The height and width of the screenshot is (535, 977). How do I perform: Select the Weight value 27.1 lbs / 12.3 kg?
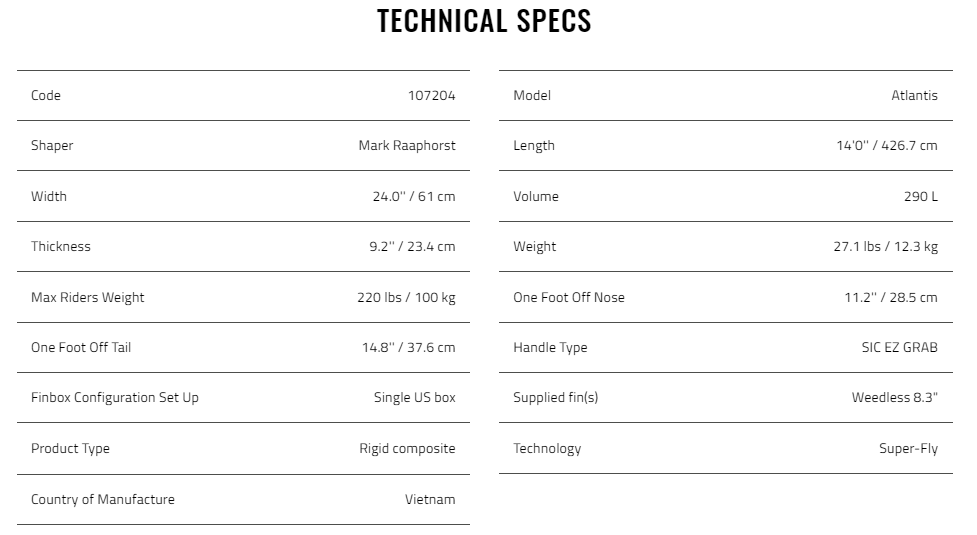tap(885, 246)
